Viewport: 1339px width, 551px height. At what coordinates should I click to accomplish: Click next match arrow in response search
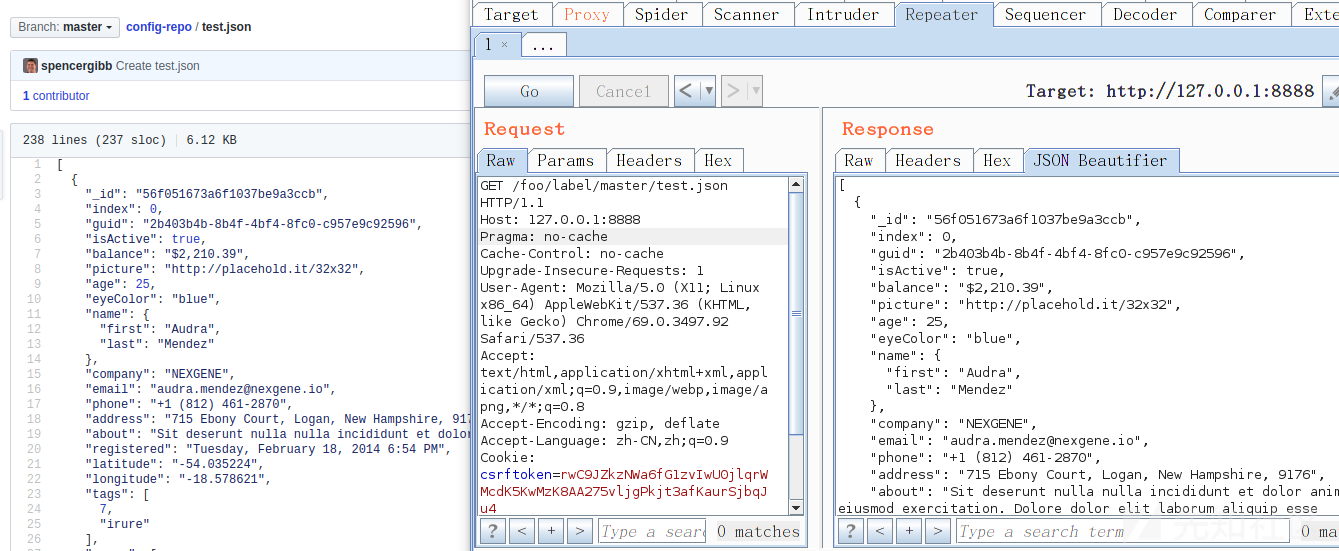[938, 531]
